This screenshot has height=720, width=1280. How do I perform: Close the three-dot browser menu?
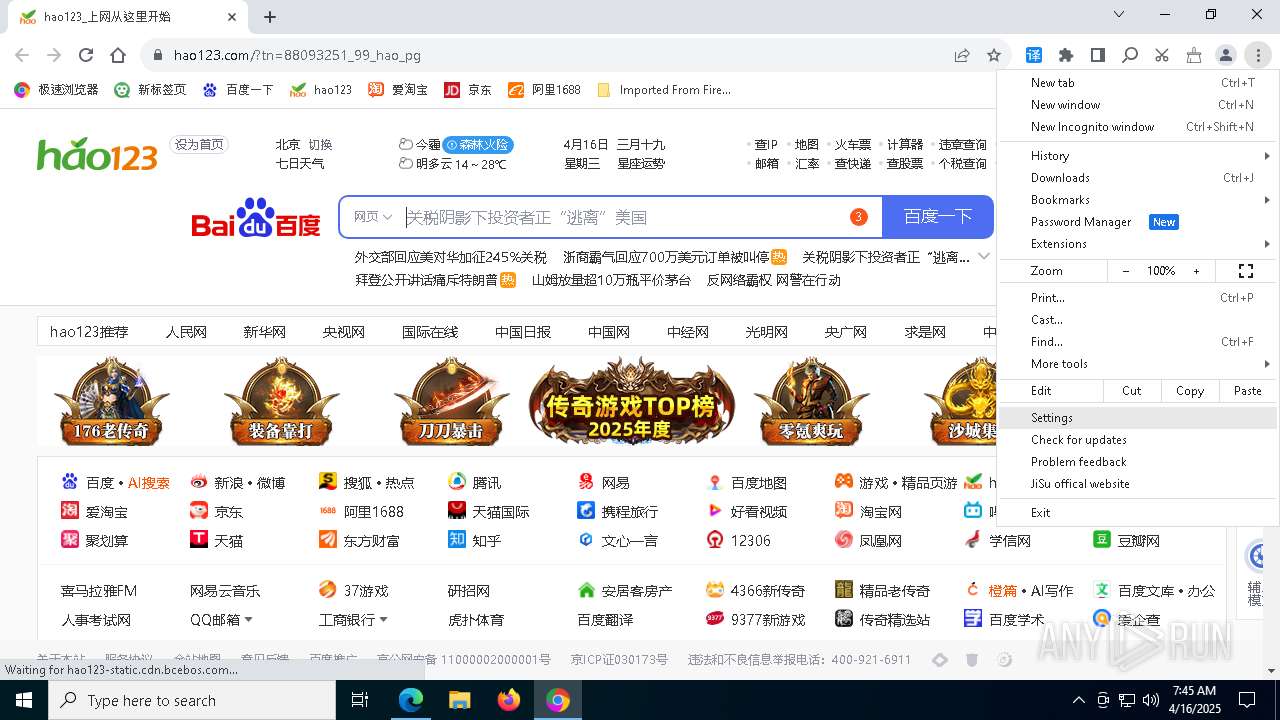(x=1258, y=55)
